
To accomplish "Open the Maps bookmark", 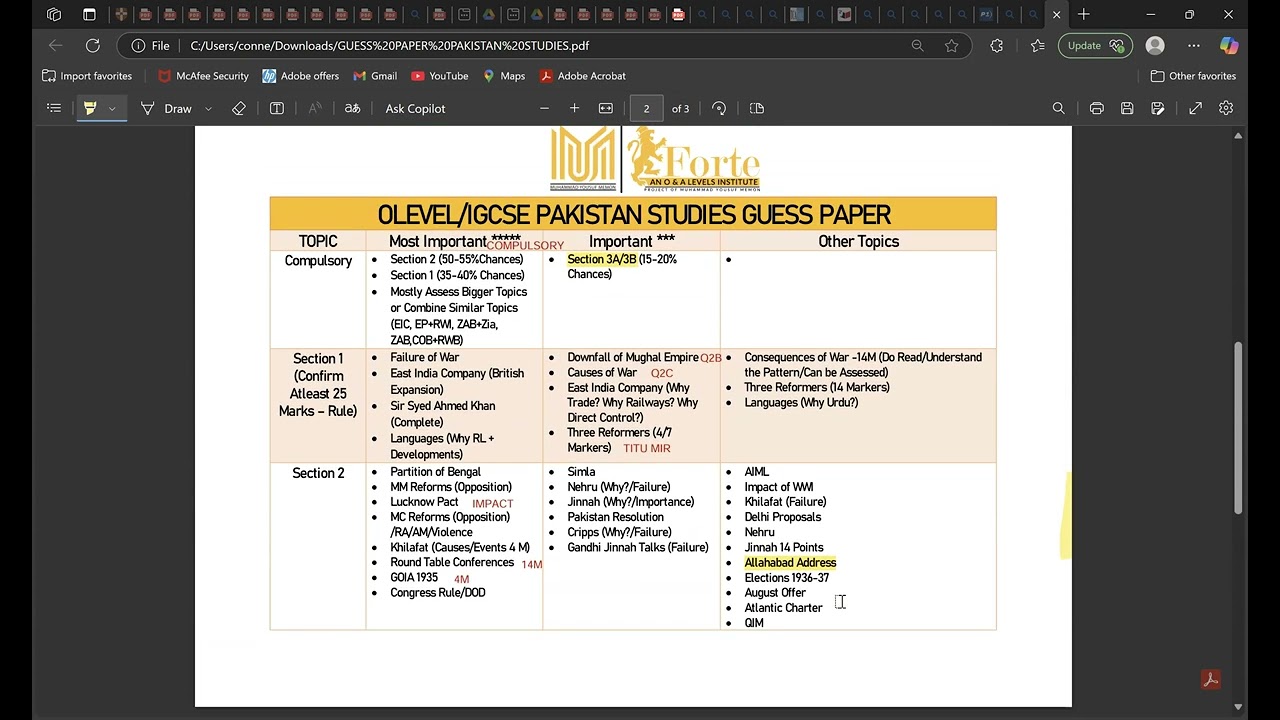I will [503, 76].
